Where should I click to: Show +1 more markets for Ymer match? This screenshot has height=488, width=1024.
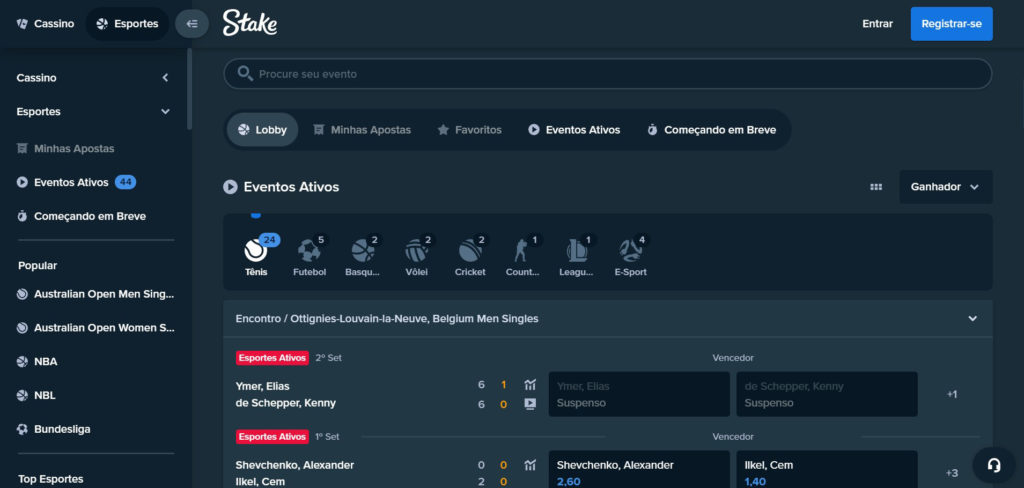coord(952,395)
